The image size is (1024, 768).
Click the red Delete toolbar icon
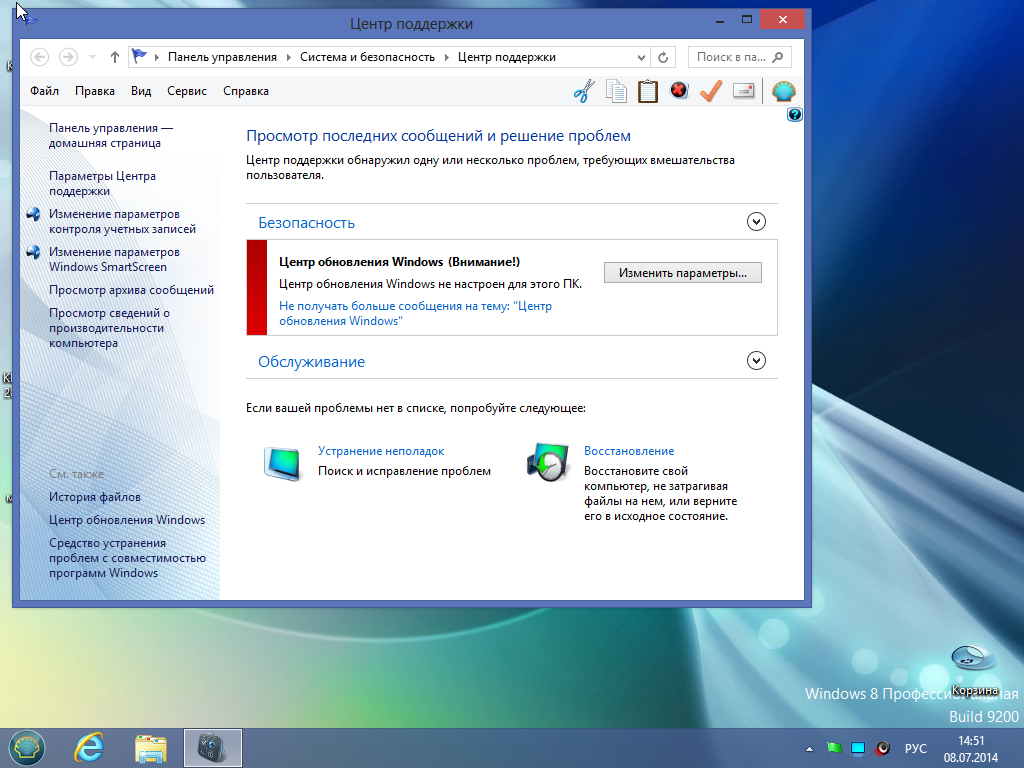point(679,90)
